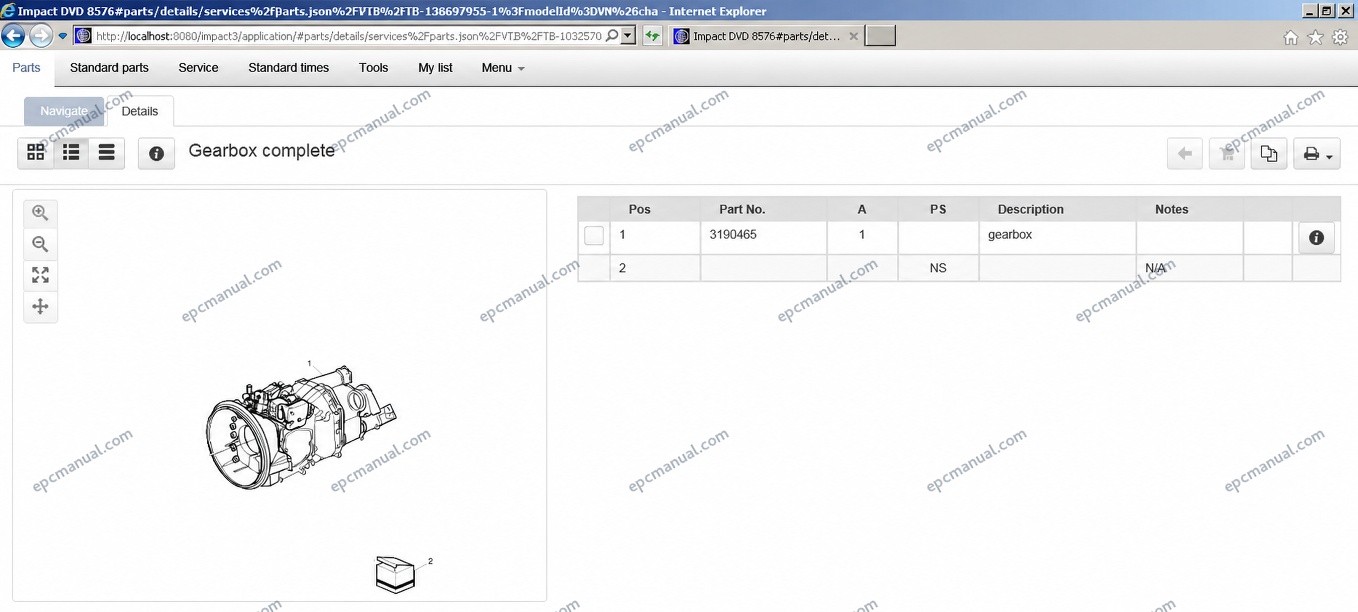Click the browser back arrow button
This screenshot has width=1358, height=612.
click(x=13, y=36)
